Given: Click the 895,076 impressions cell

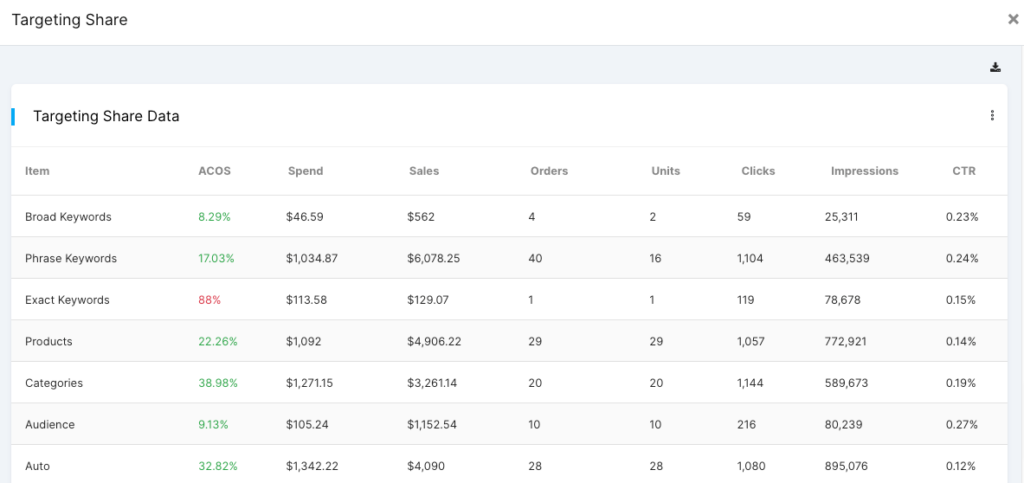Looking at the screenshot, I should (846, 467).
